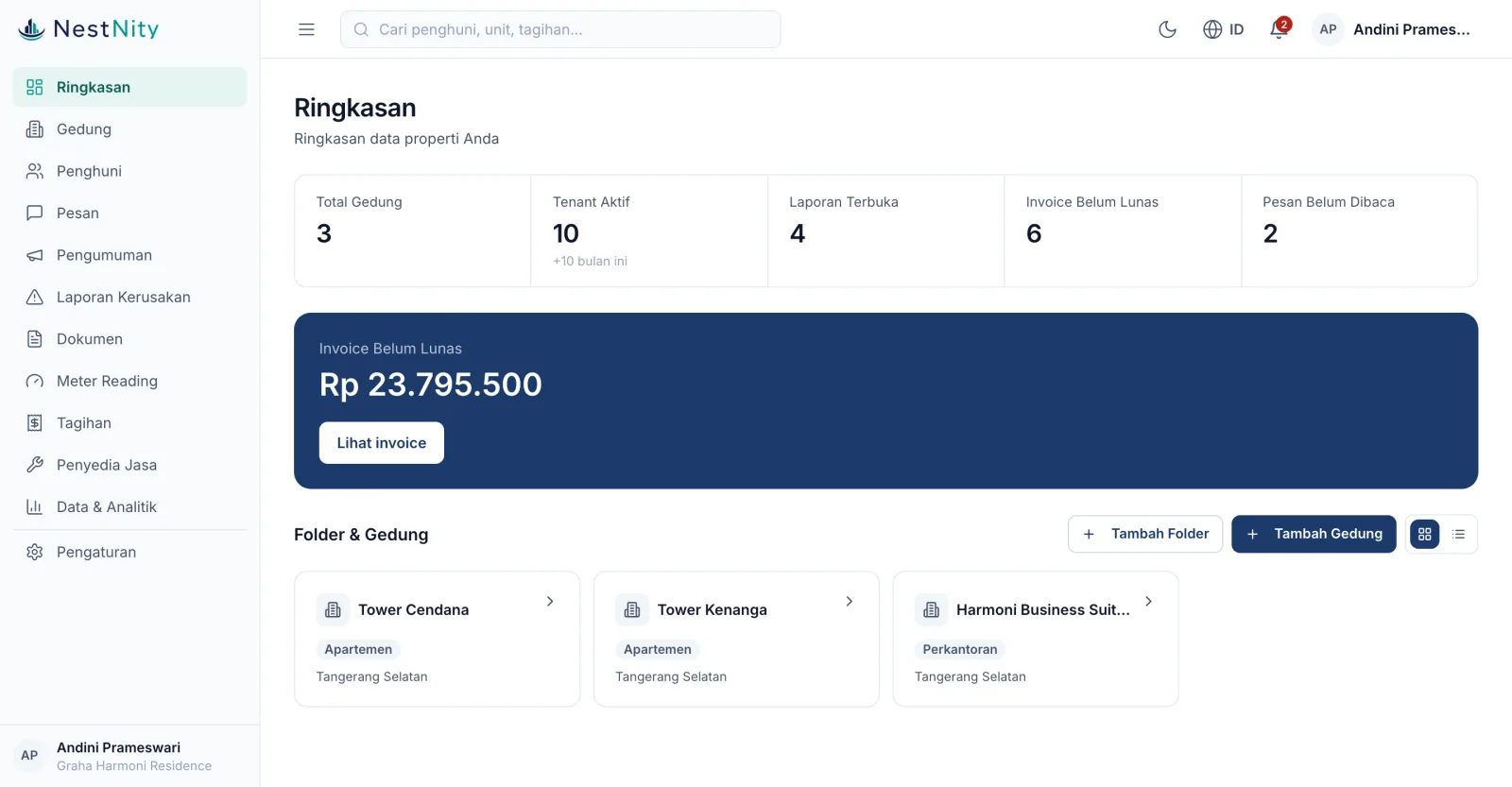Click Tangerang Selatan under Tower Cendana
This screenshot has height=787, width=1512.
point(371,676)
